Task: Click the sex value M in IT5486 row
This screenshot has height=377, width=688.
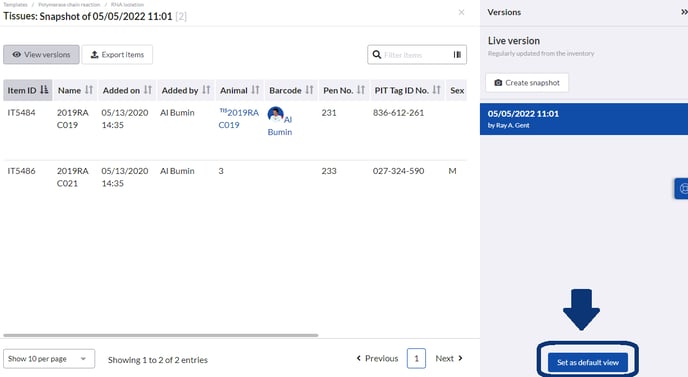Action: [x=452, y=171]
